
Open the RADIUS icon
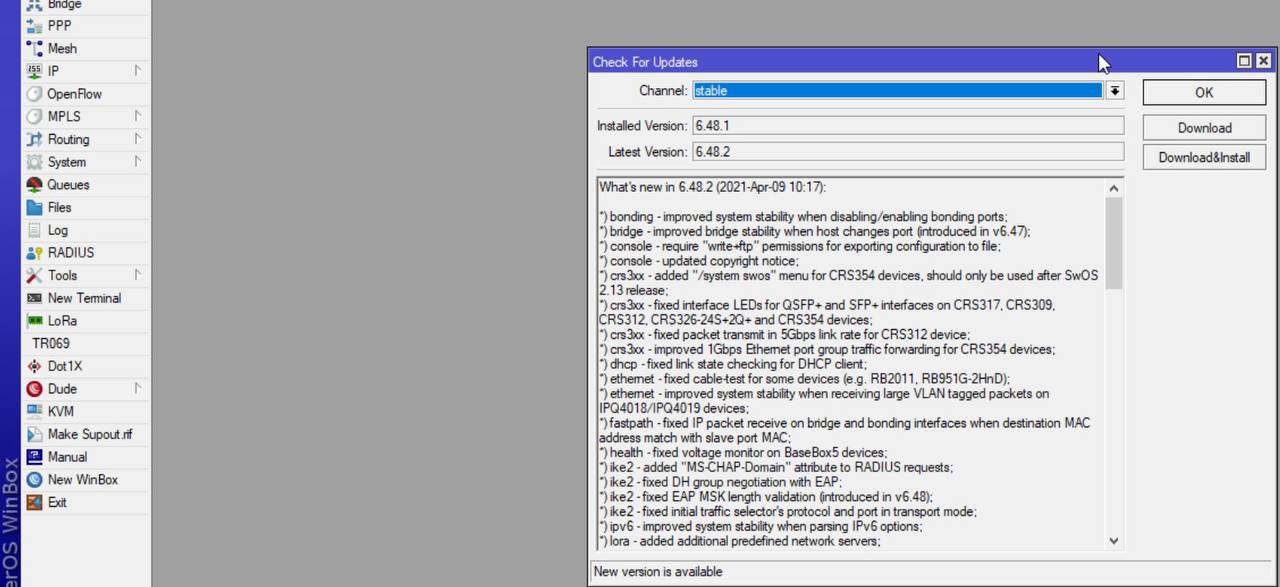tap(34, 253)
